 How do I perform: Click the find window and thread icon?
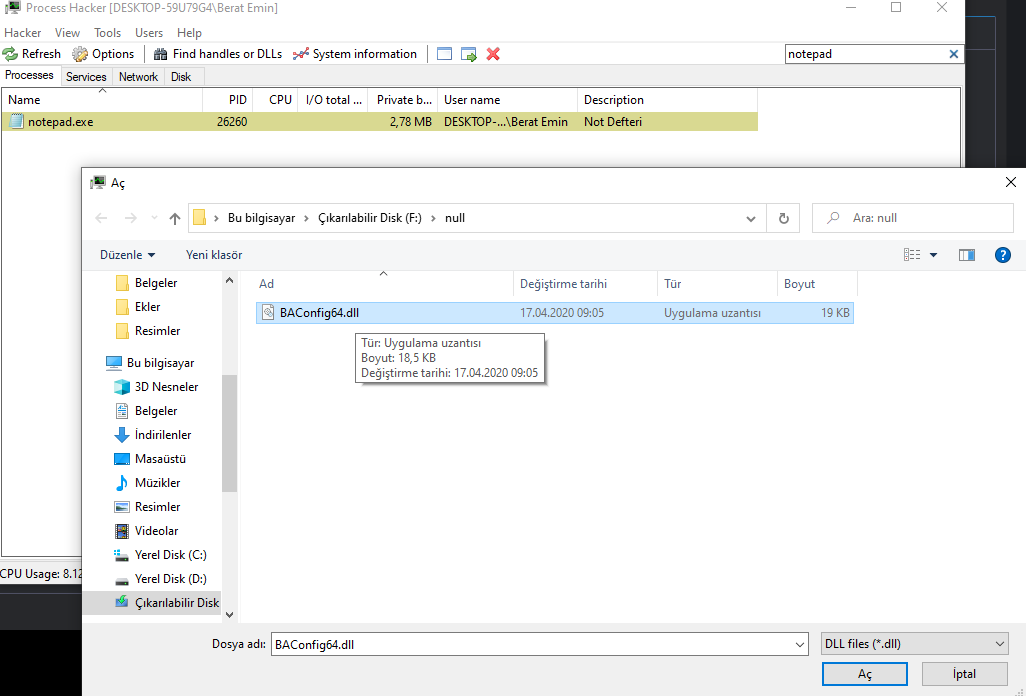(x=469, y=54)
